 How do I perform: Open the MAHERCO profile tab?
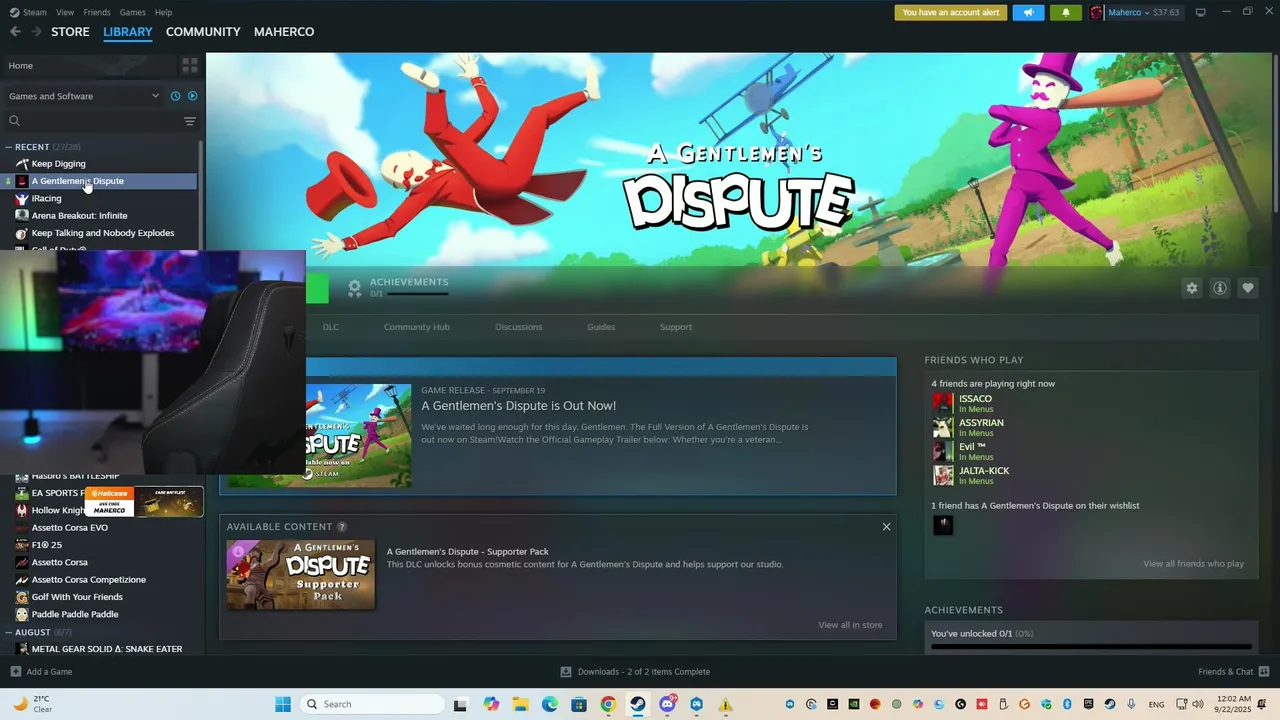(284, 32)
